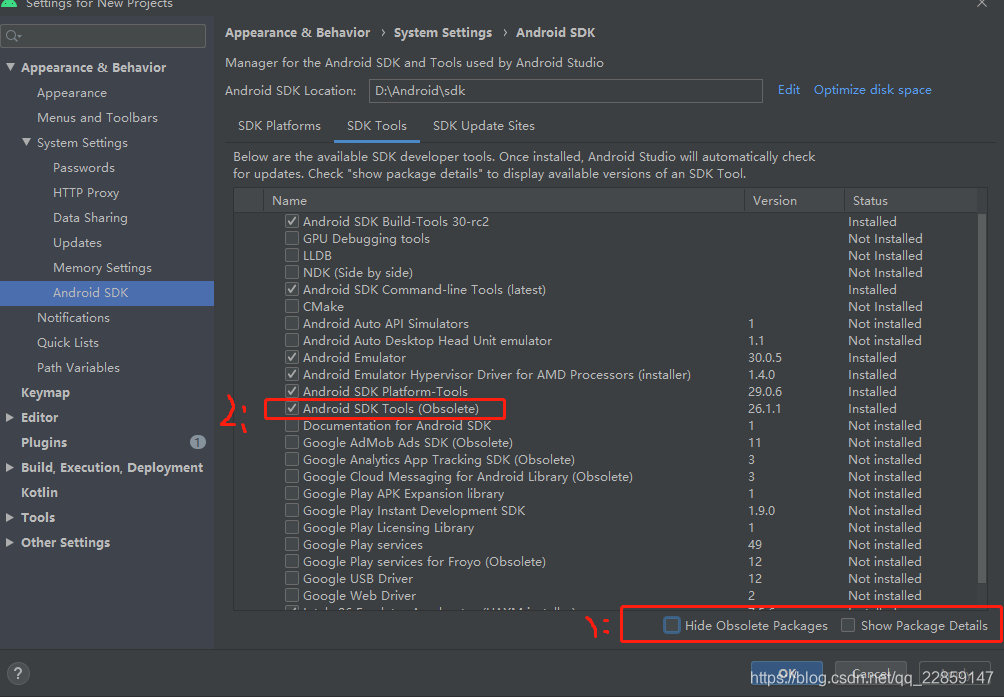Expand the Tools settings node
The image size is (1004, 697).
click(x=10, y=517)
